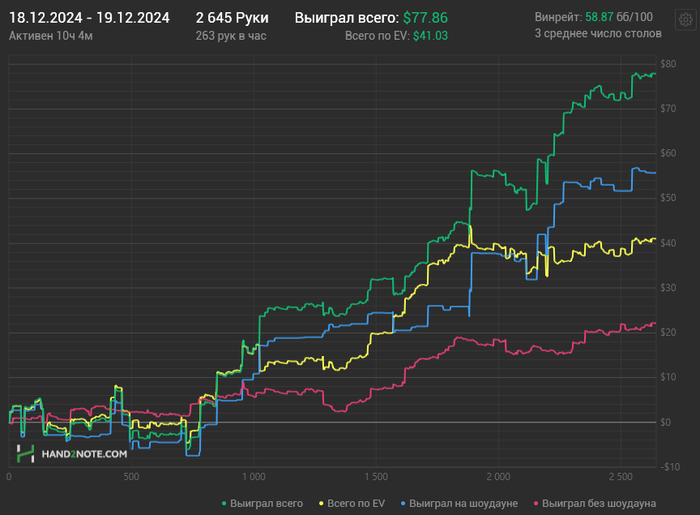Toggle the 'Всего по EV' legend series
Screen dimensions: 700x515
pyautogui.click(x=352, y=503)
